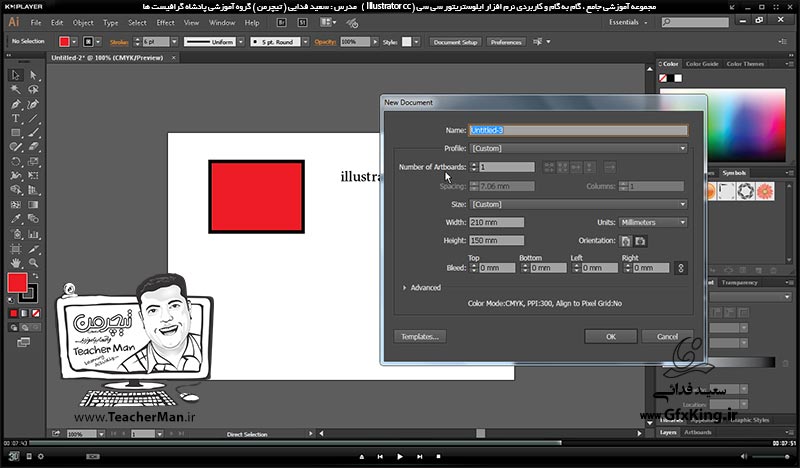Open the Essentials workspace dropdown
This screenshot has width=800, height=468.
628,22
